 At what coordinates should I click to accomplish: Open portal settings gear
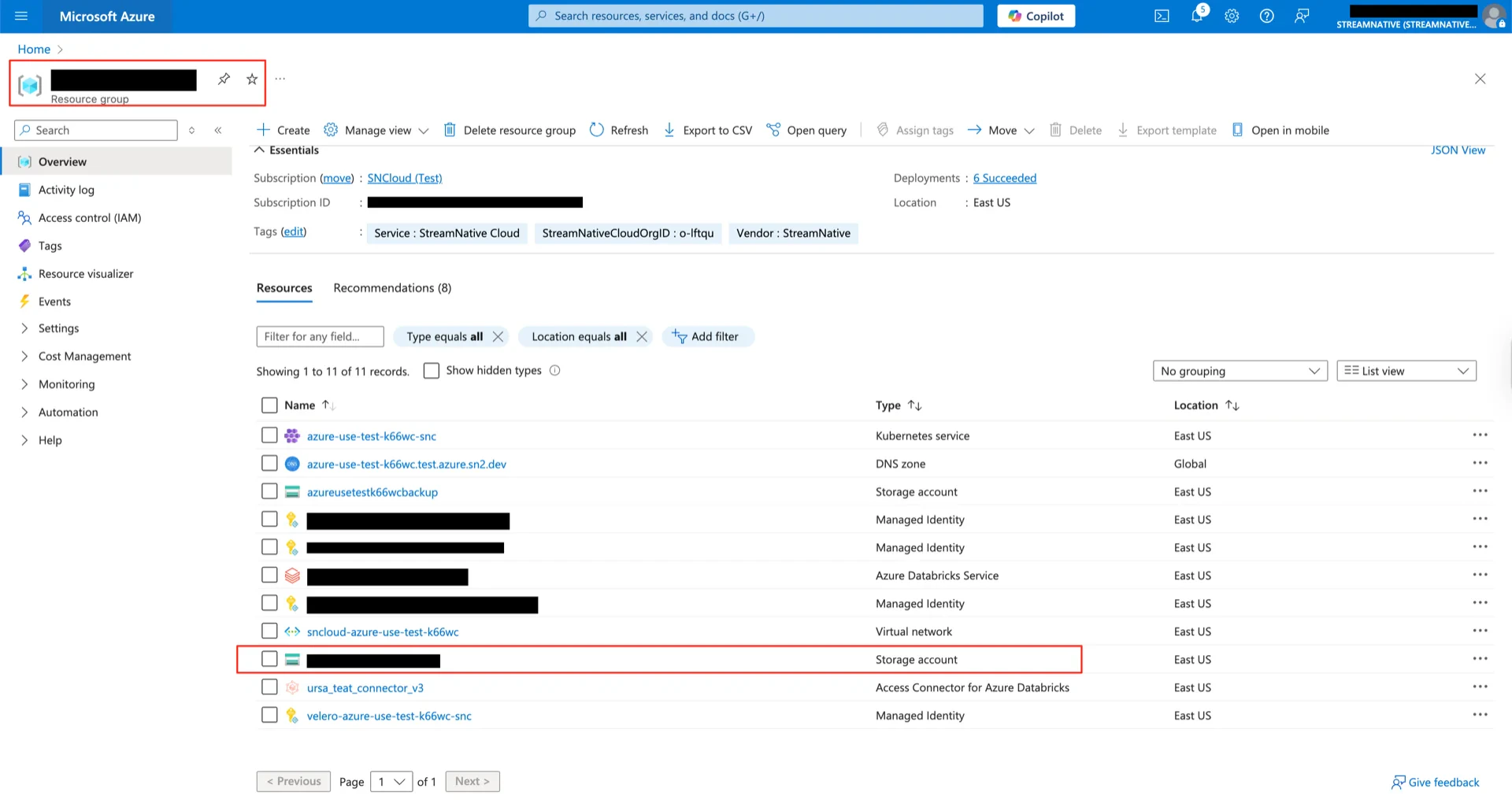tap(1232, 16)
